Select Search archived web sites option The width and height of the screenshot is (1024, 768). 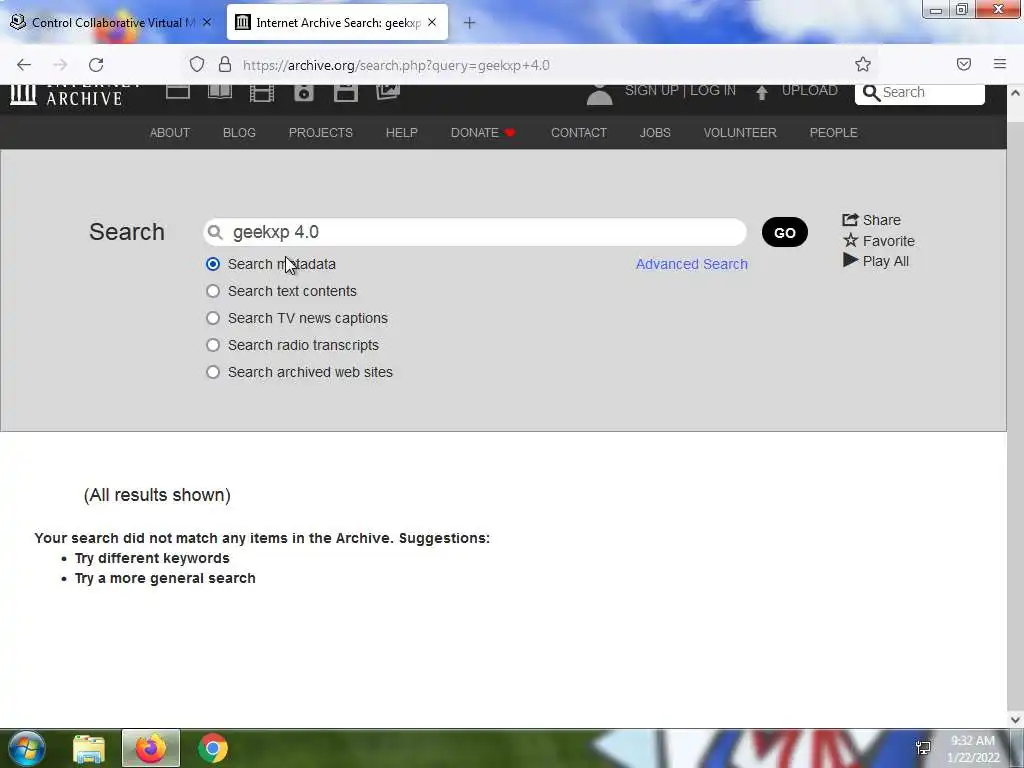pos(213,372)
